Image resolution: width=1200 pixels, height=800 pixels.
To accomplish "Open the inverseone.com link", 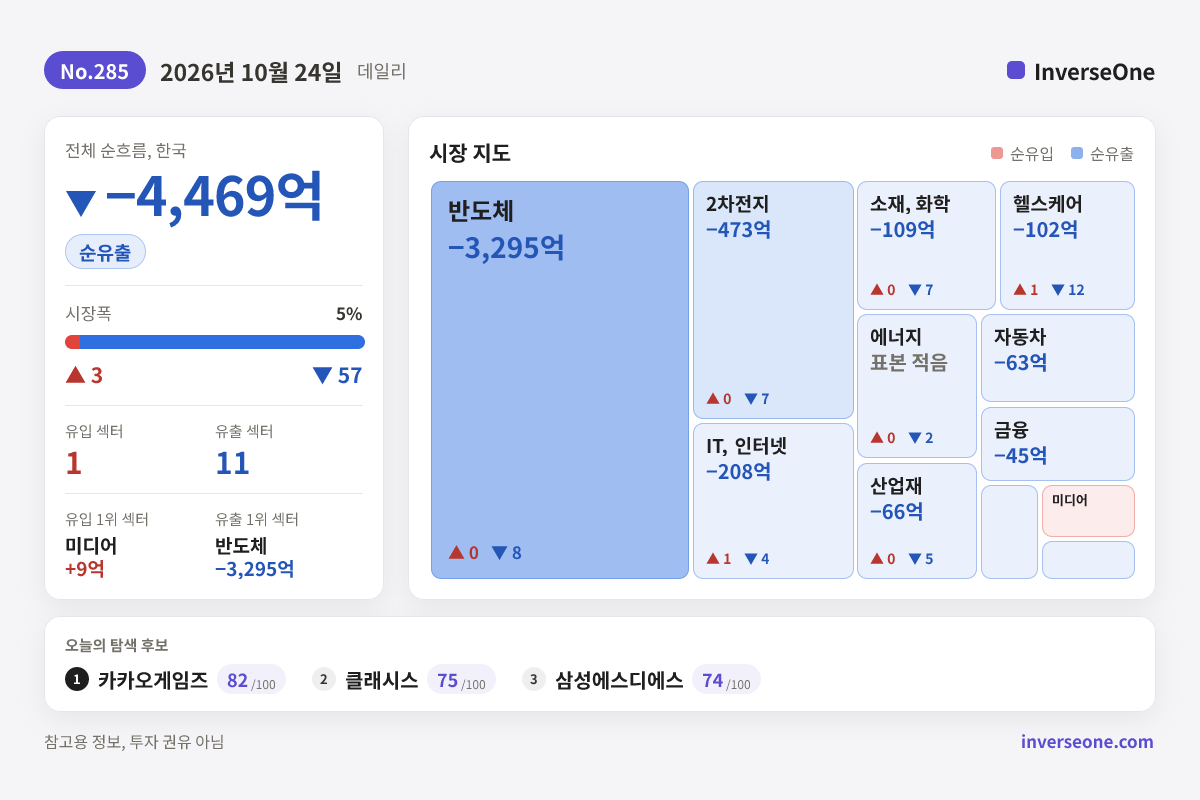I will 1087,742.
